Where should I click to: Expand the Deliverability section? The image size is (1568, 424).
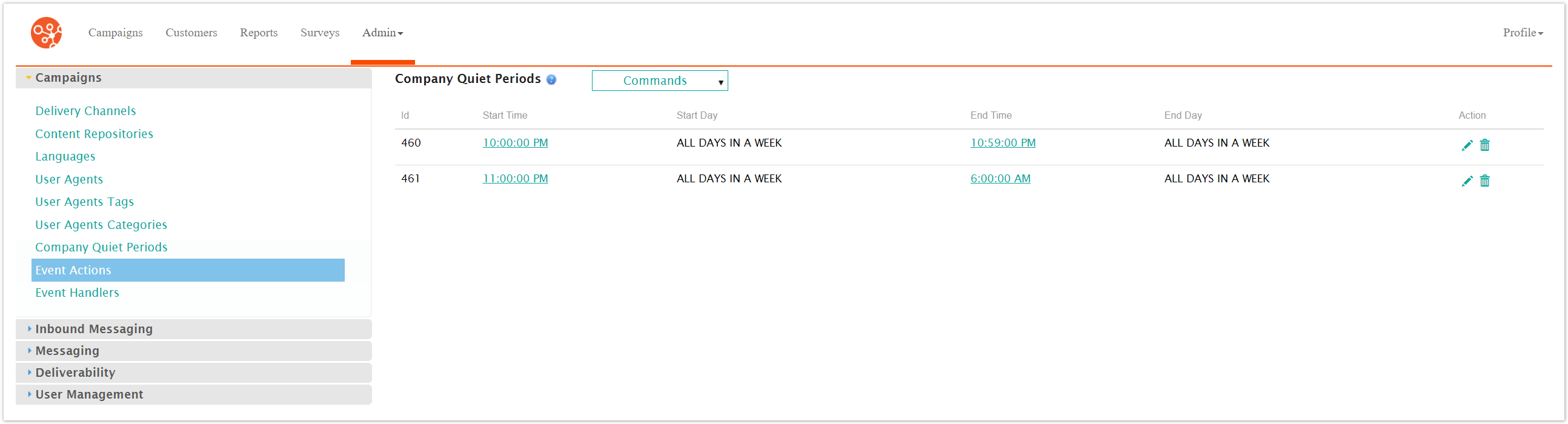point(75,373)
